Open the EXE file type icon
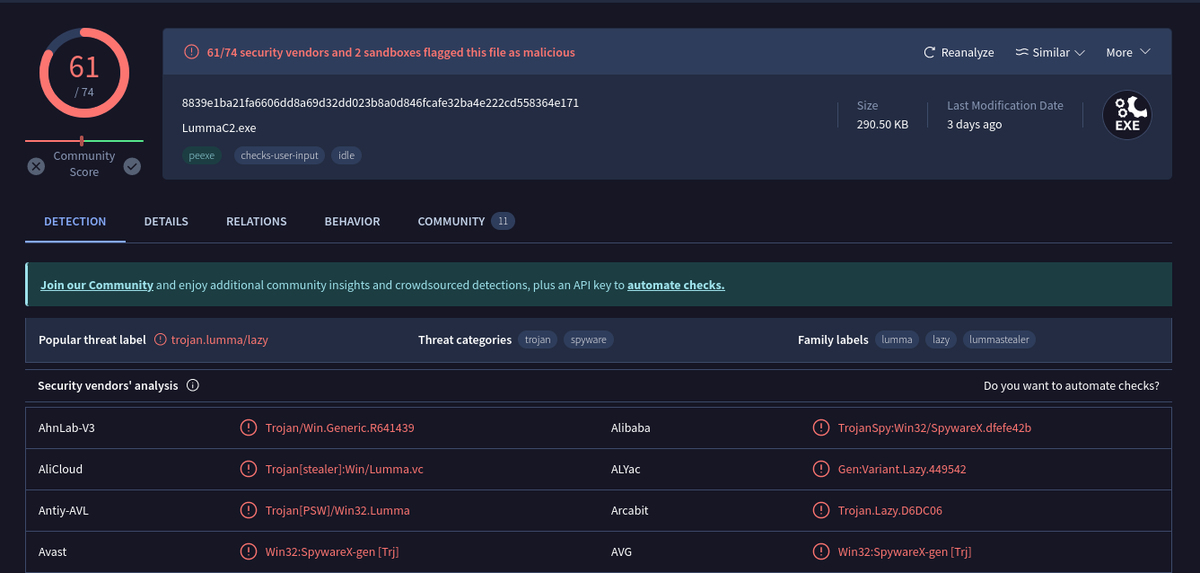1200x573 pixels. 1127,115
